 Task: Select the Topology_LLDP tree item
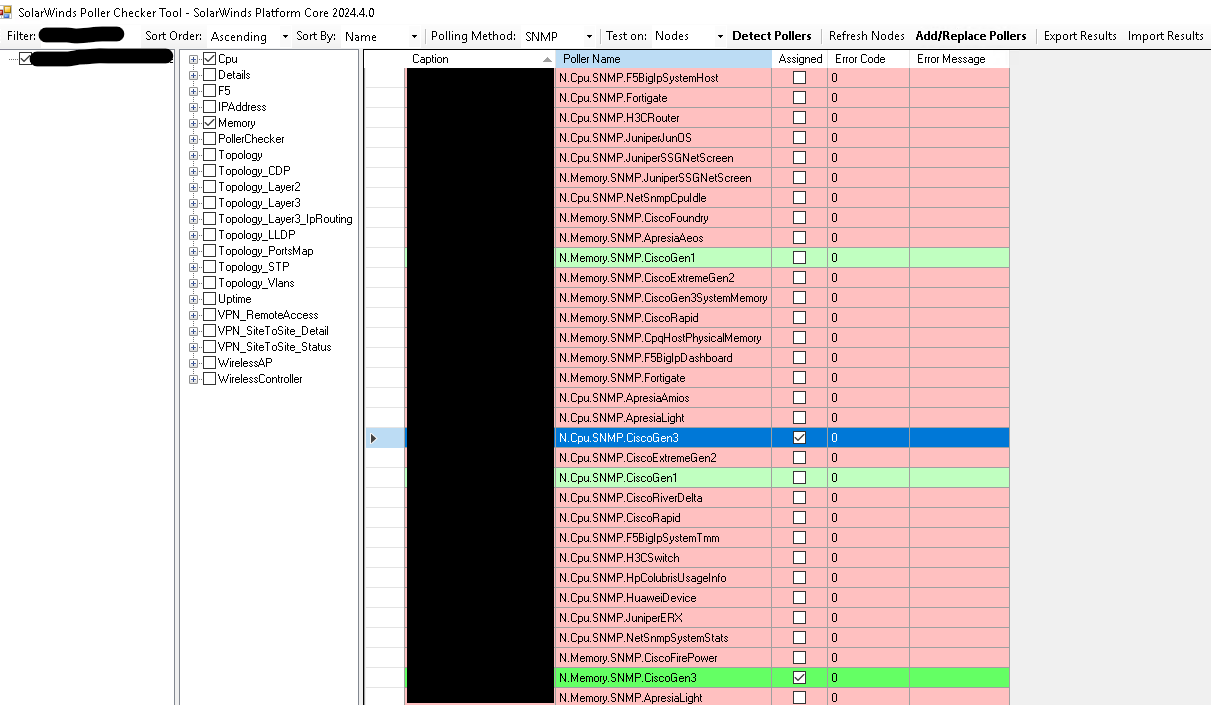[257, 235]
